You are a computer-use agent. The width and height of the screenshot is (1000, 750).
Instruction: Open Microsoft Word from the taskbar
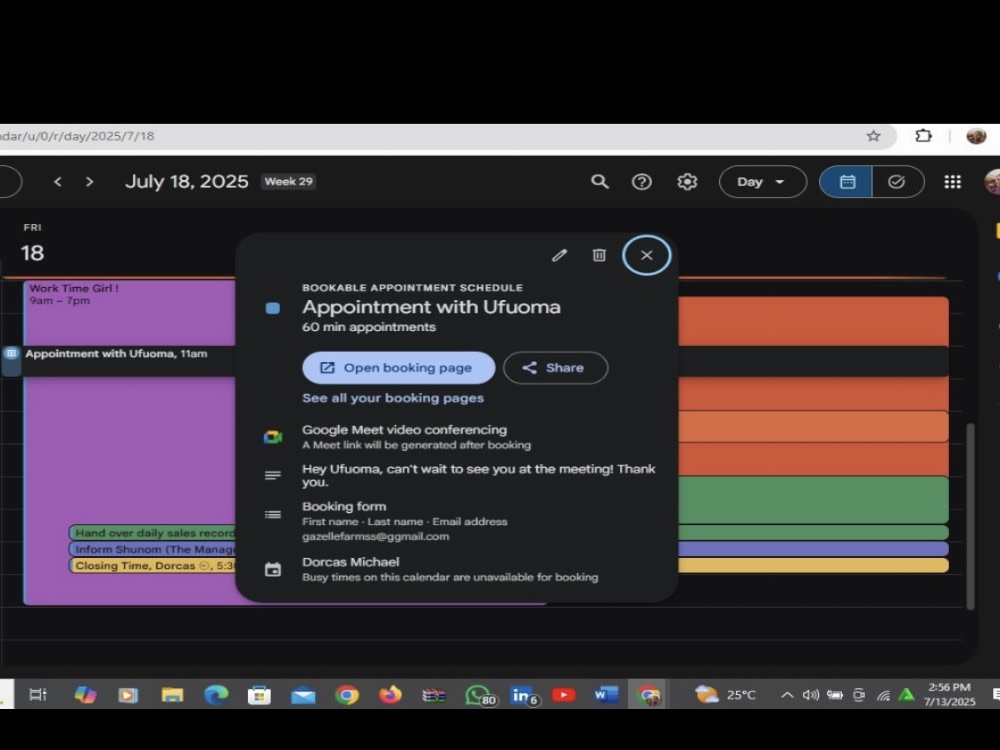coord(606,695)
